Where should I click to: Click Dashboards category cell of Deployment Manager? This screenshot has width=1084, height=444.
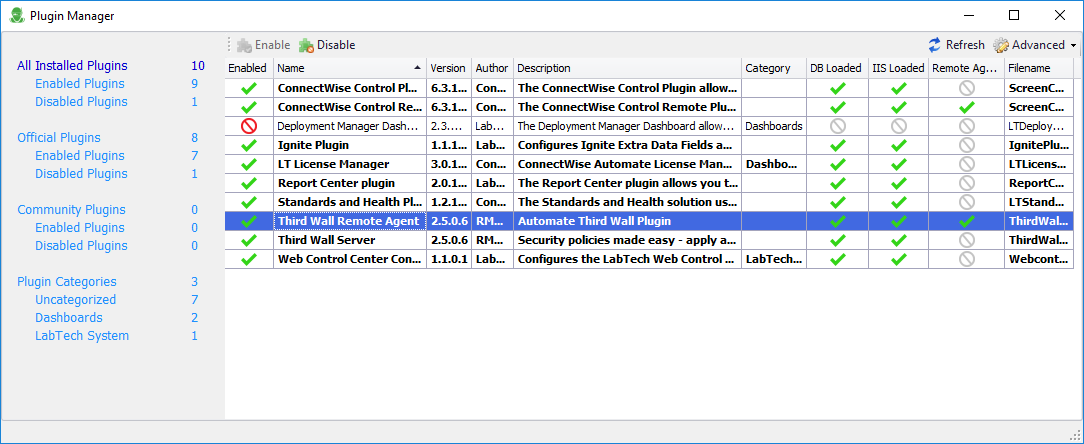click(774, 126)
